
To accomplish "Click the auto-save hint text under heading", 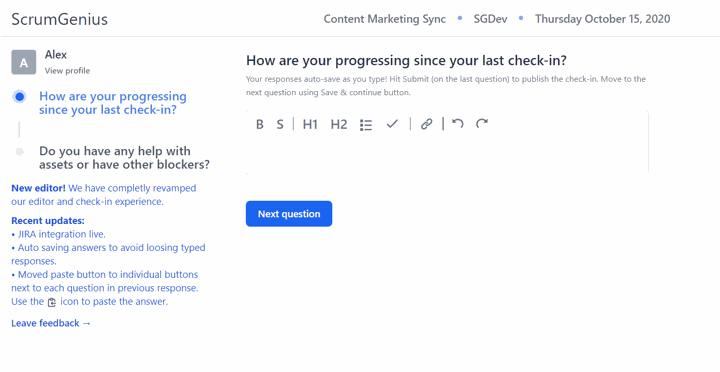I will click(446, 85).
